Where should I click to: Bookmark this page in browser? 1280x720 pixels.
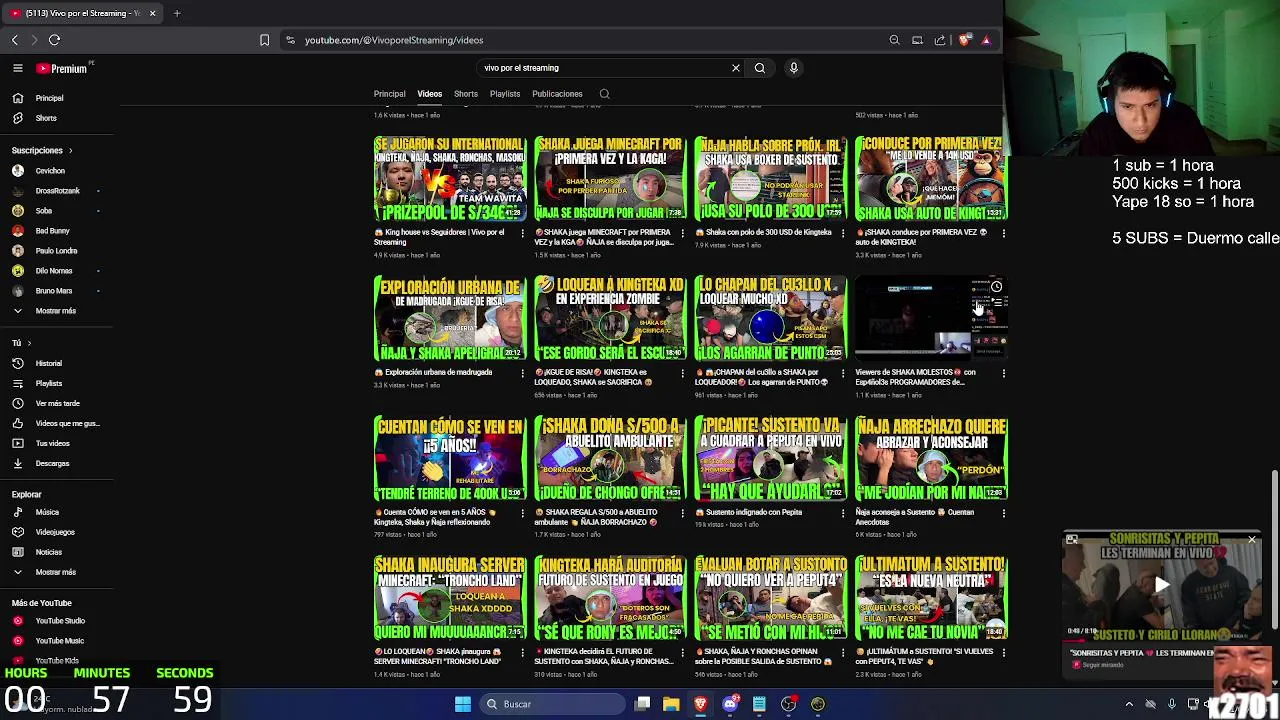[264, 40]
